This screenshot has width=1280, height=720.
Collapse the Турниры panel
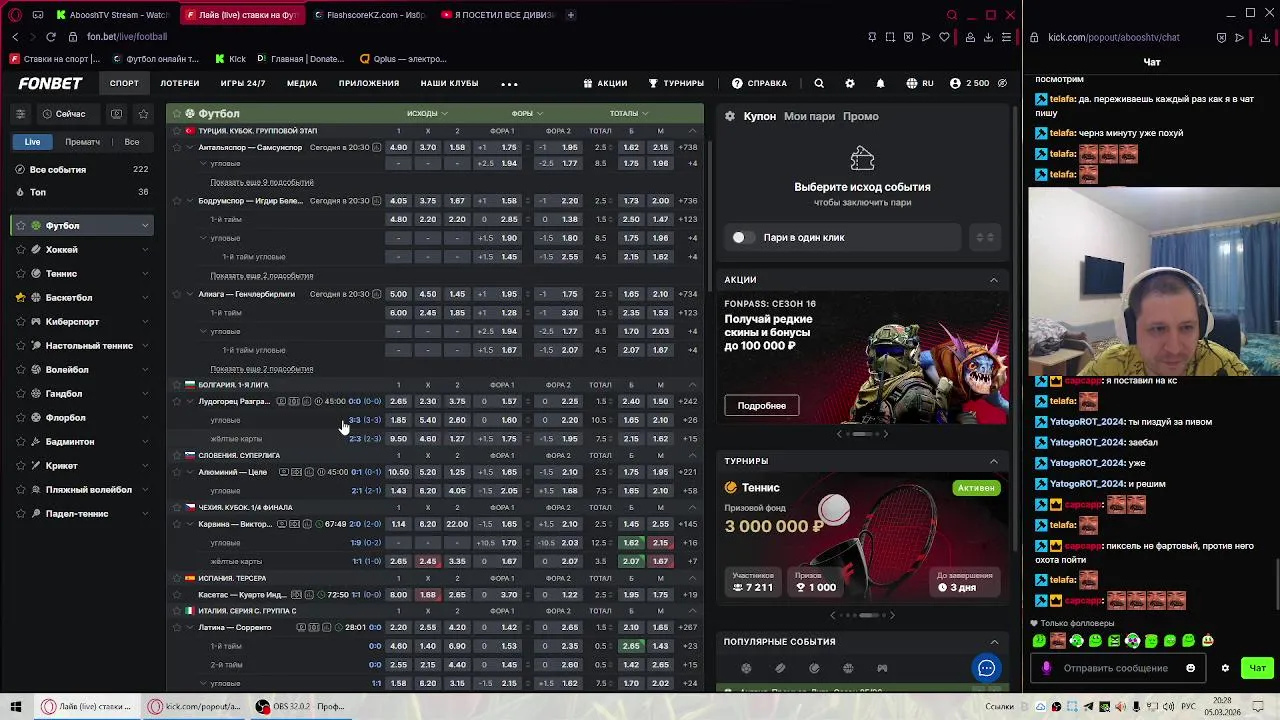click(994, 461)
